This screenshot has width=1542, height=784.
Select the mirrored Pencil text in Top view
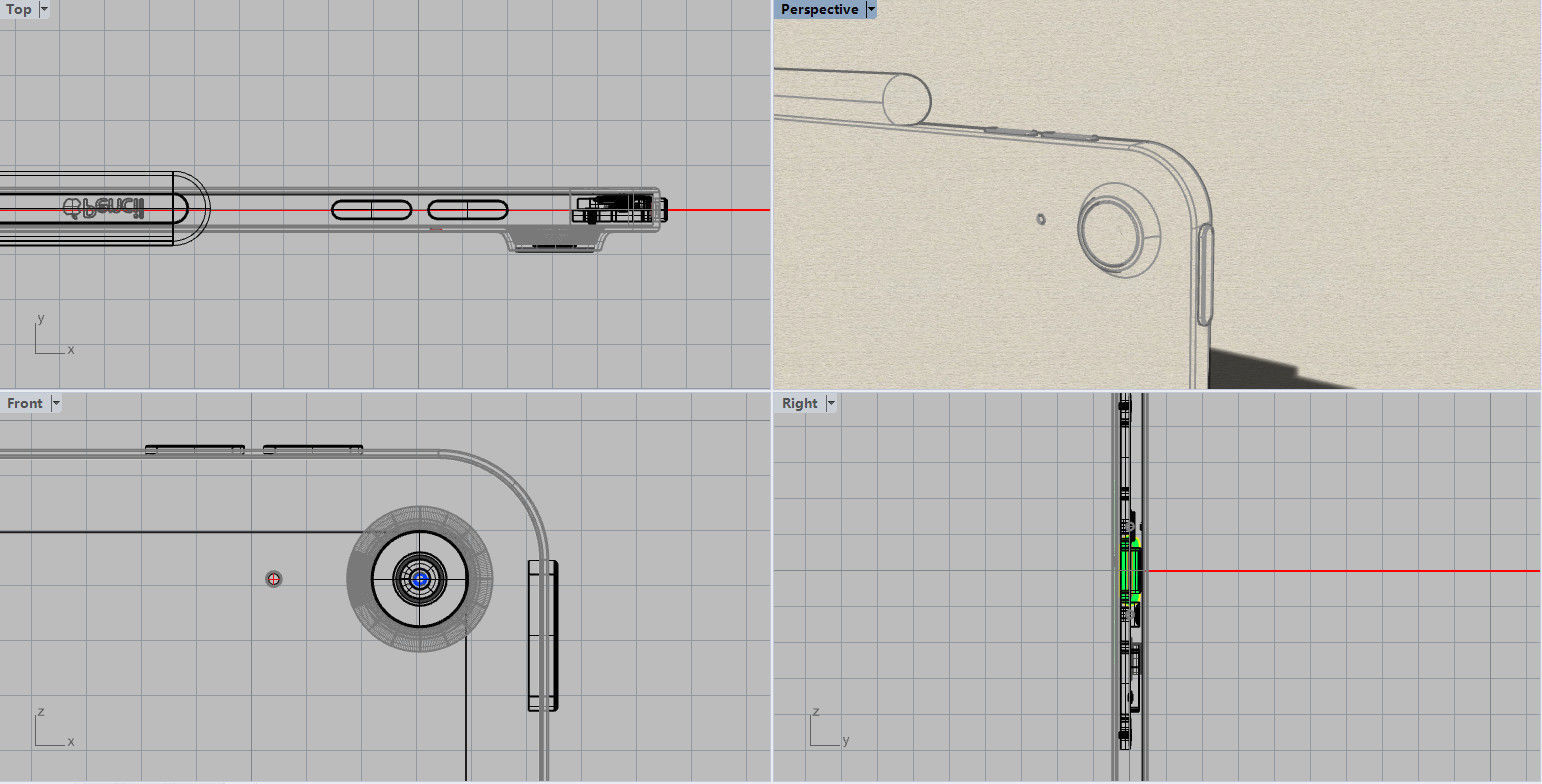tap(104, 208)
